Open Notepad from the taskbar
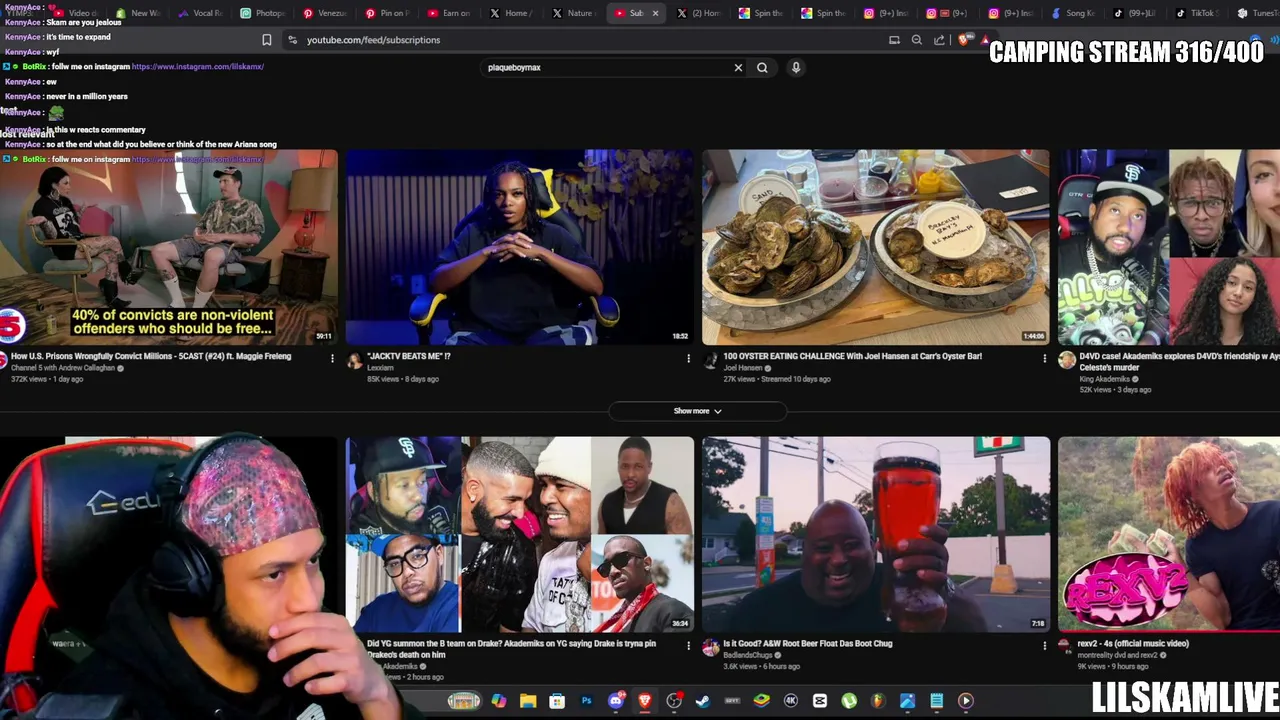This screenshot has height=720, width=1280. click(937, 701)
